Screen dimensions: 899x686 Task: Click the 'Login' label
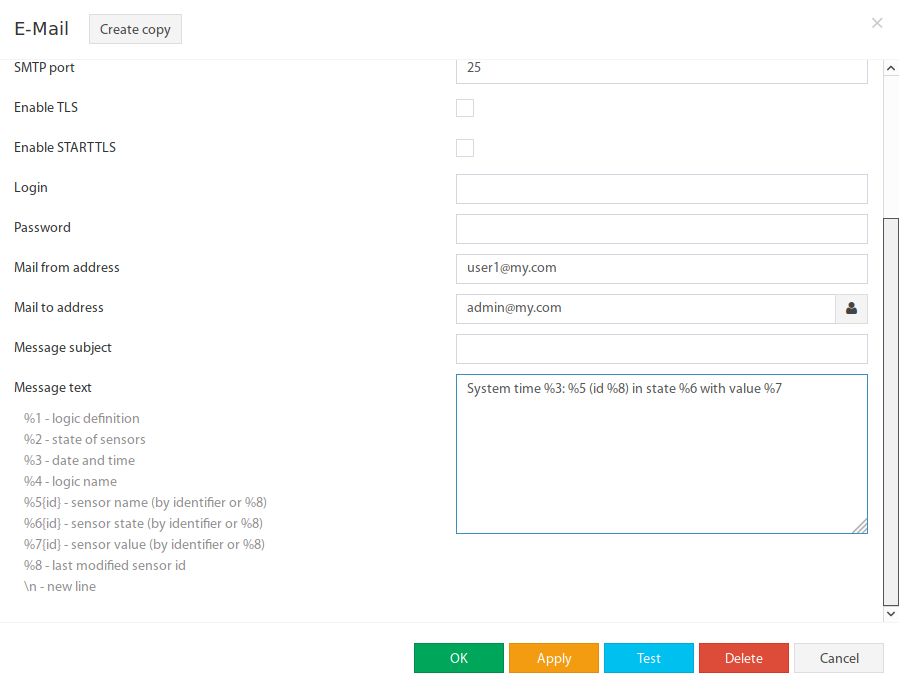pyautogui.click(x=31, y=188)
